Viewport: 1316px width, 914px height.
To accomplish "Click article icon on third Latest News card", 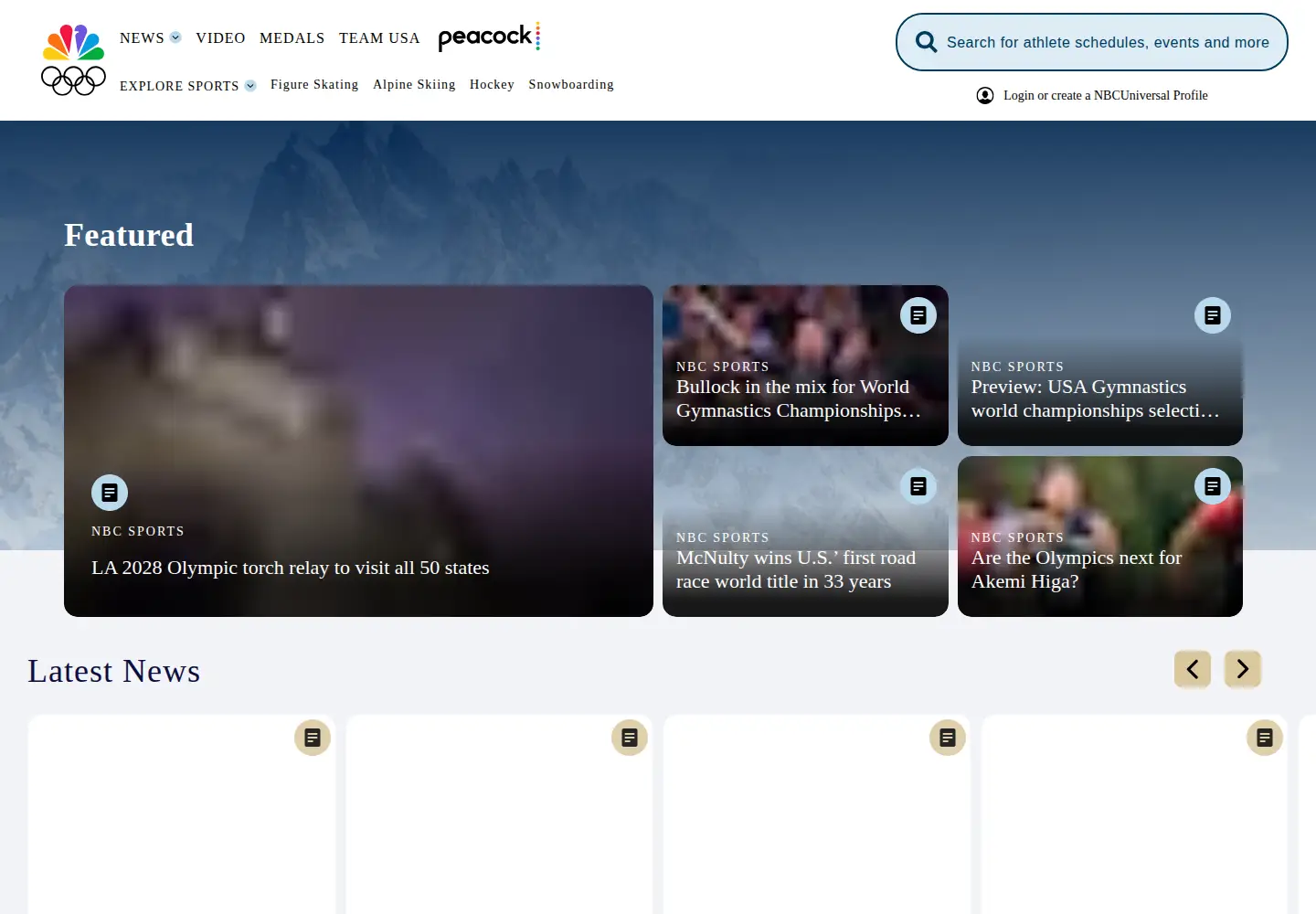I will (948, 738).
